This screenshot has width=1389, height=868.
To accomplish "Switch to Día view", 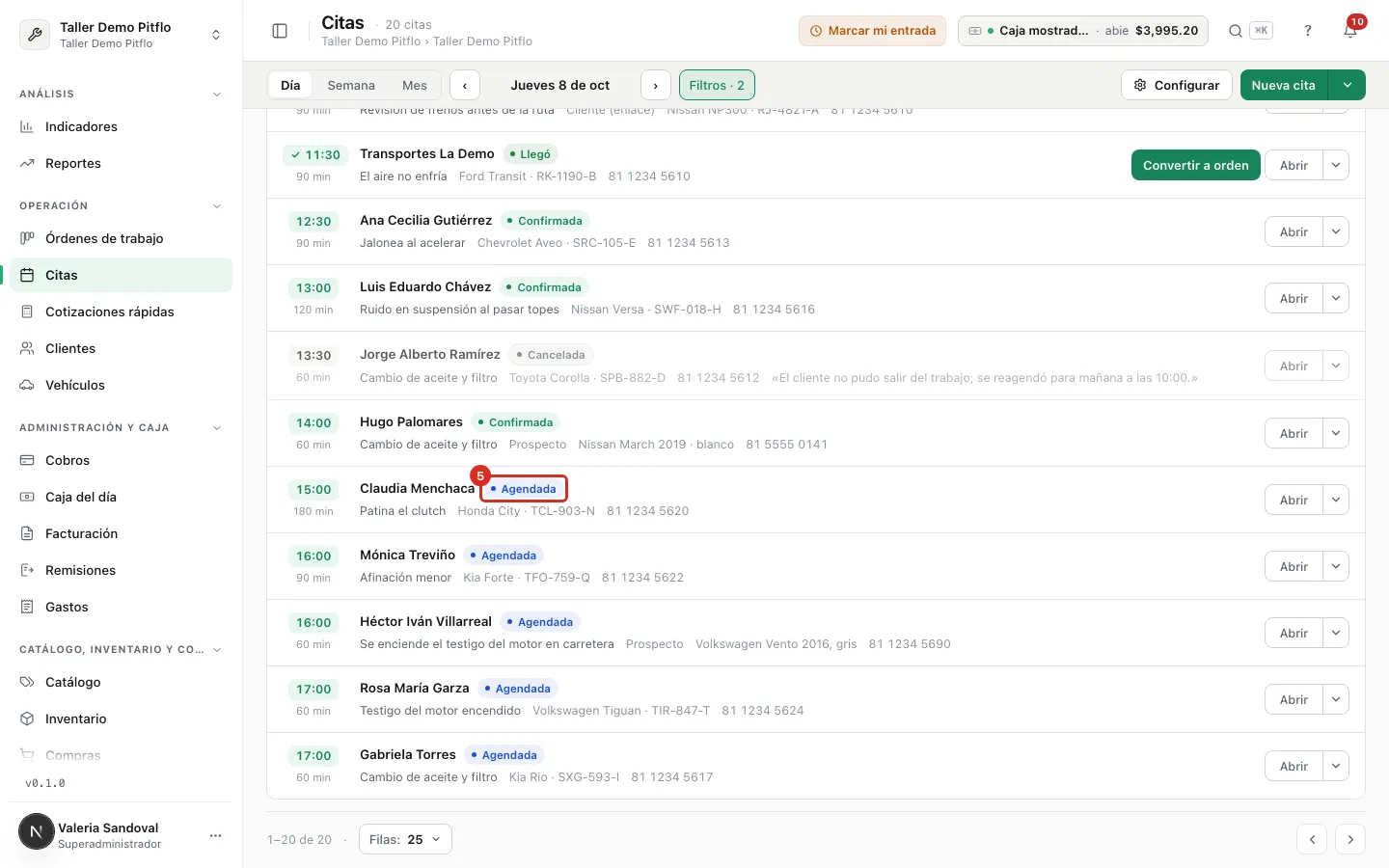I will pyautogui.click(x=290, y=85).
